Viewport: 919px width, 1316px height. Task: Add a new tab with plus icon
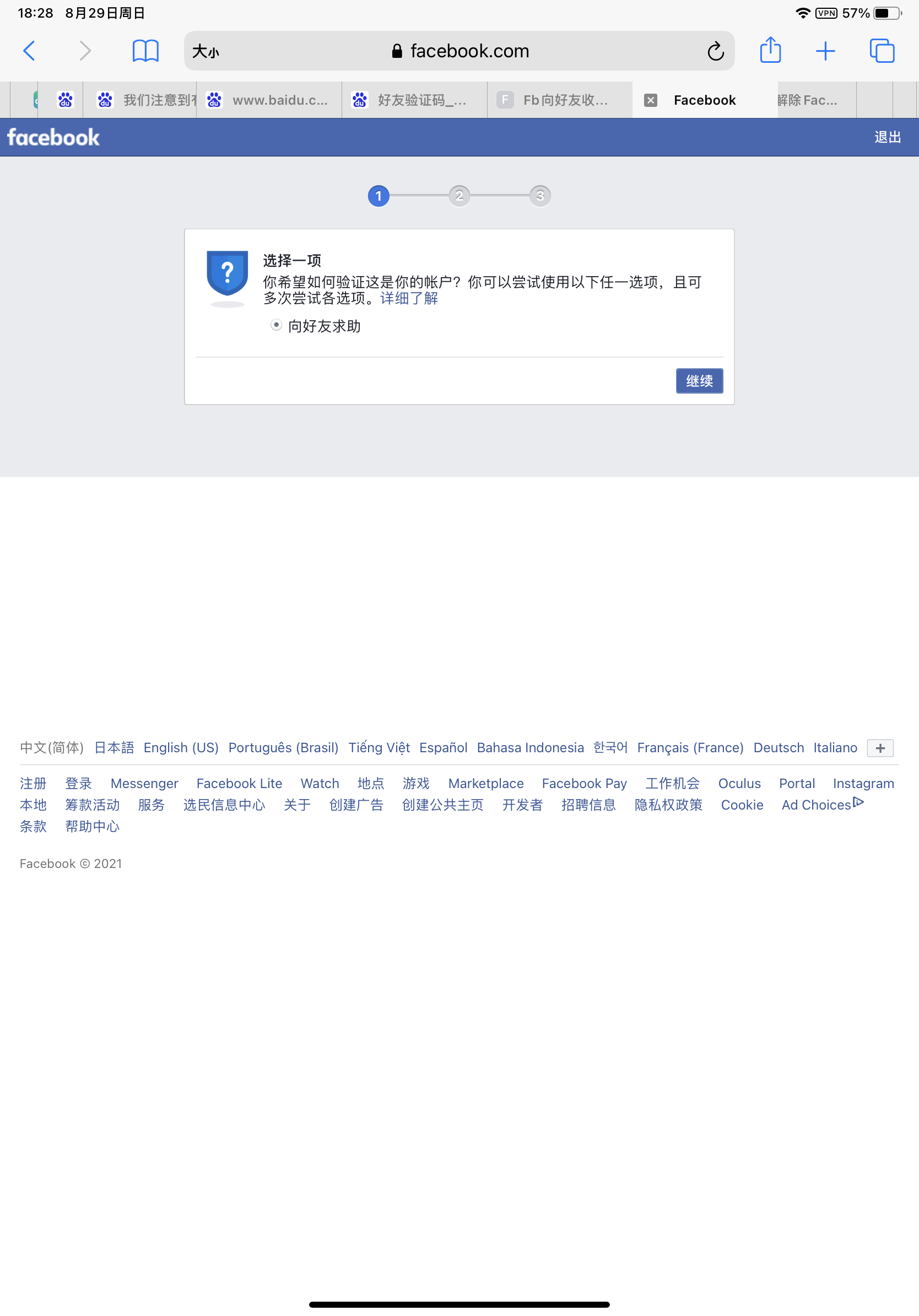(x=825, y=51)
